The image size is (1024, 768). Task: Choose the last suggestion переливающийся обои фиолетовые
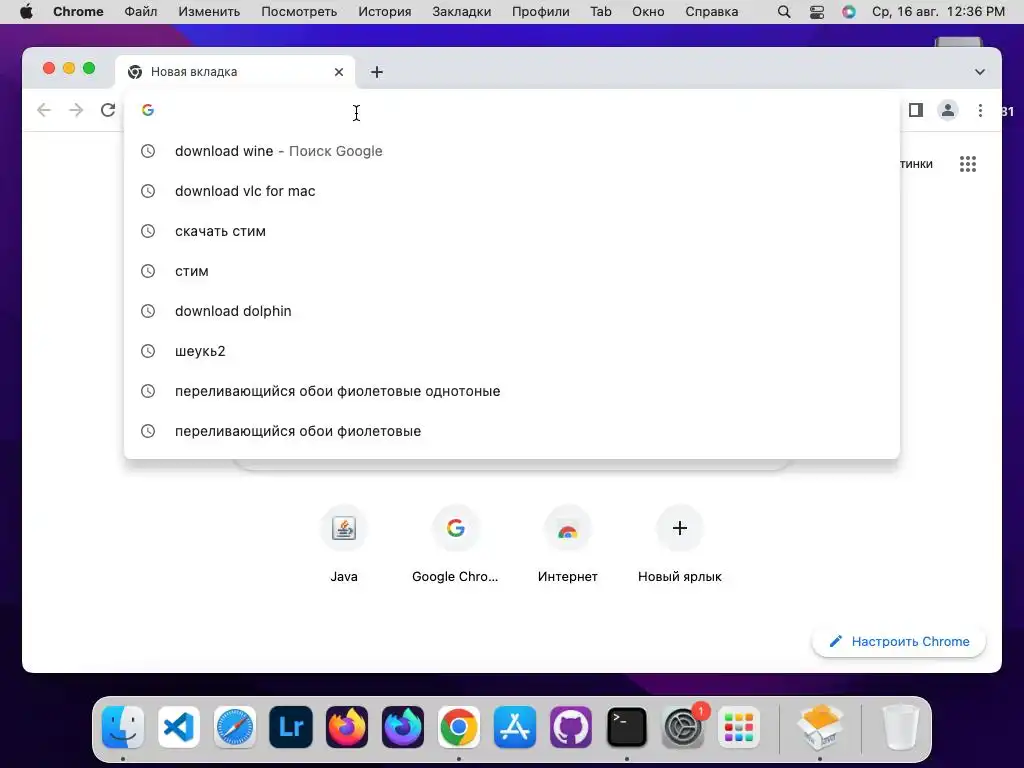[512, 431]
